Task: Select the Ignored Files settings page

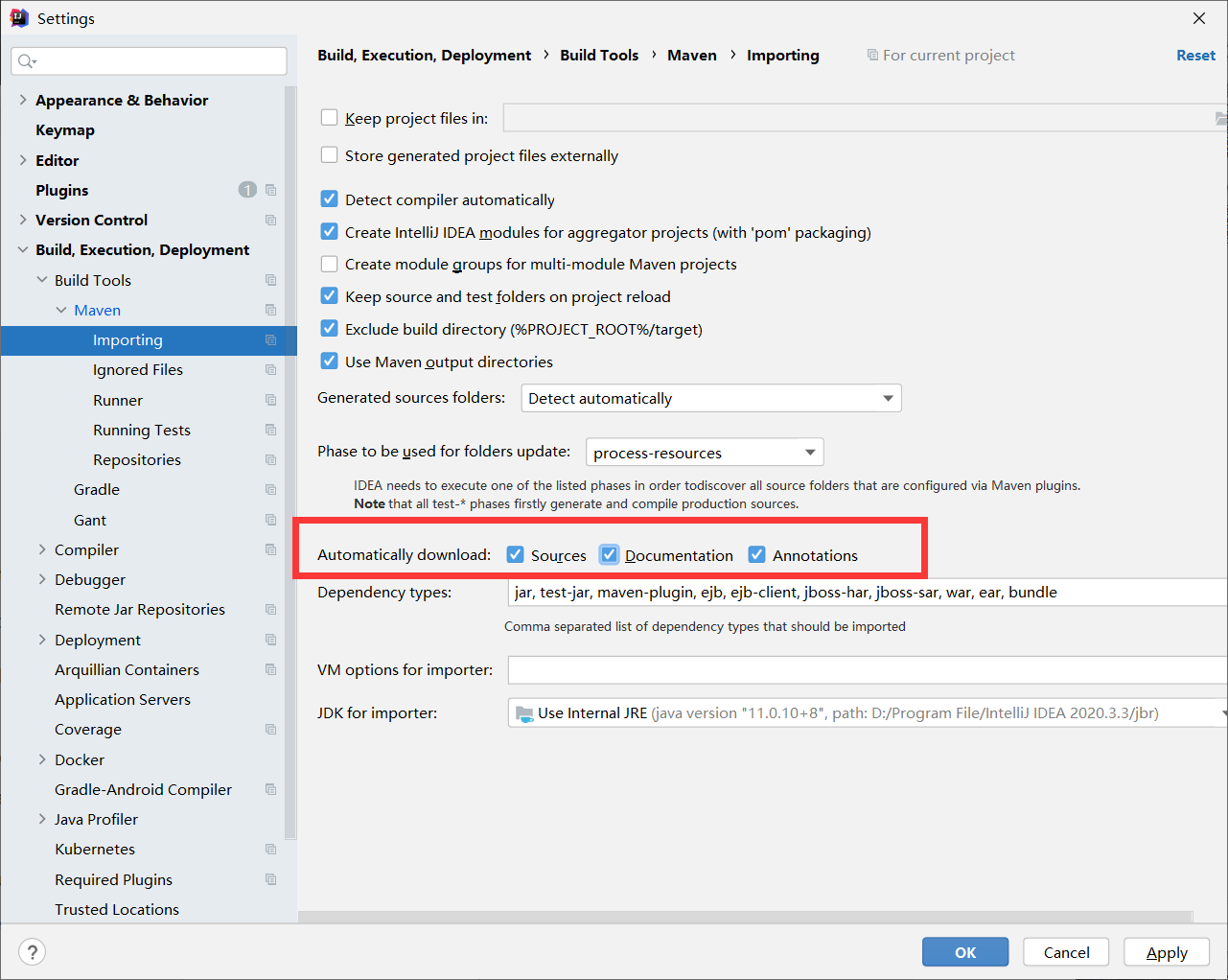Action: 138,369
